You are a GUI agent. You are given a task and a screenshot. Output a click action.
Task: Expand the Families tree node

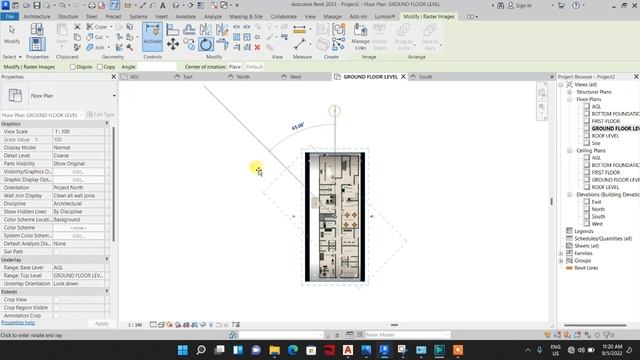561,253
